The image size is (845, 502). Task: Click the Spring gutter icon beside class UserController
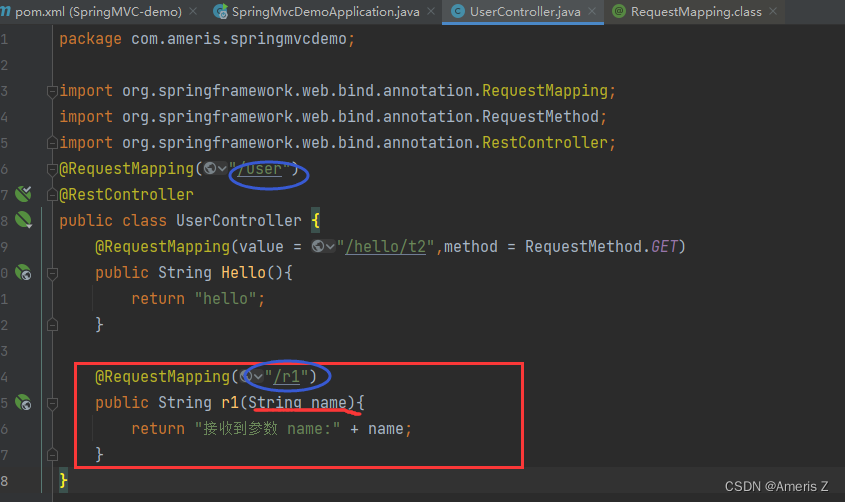(23, 220)
